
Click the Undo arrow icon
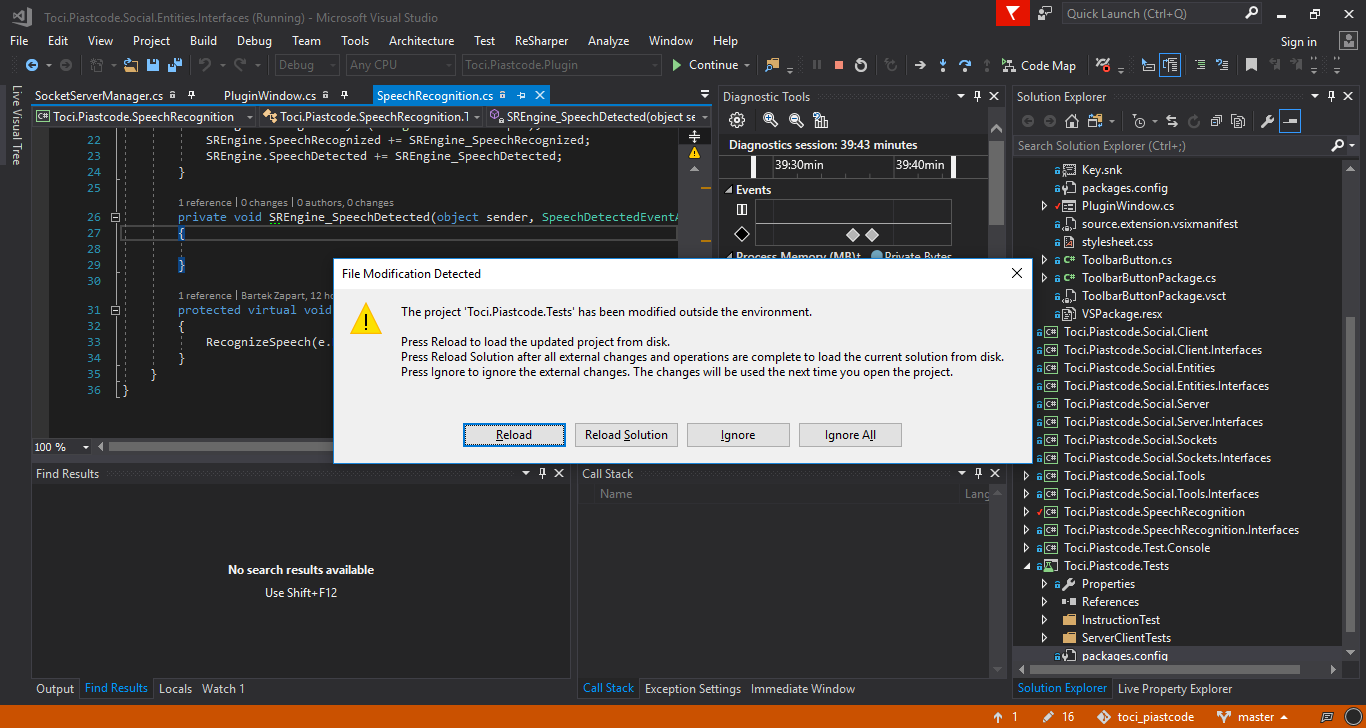point(205,65)
